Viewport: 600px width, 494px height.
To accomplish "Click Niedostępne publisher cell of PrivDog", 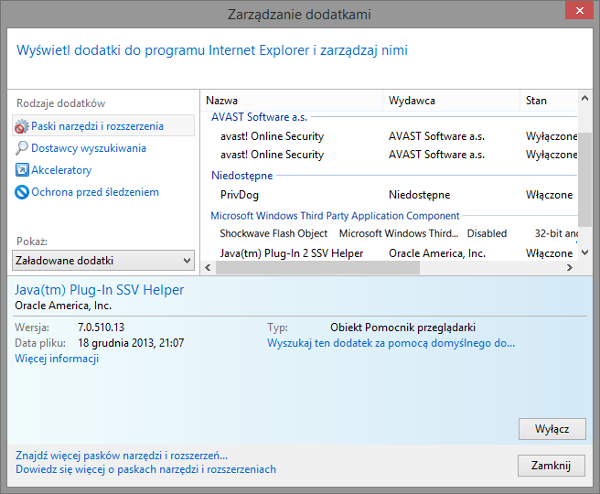I will 419,195.
